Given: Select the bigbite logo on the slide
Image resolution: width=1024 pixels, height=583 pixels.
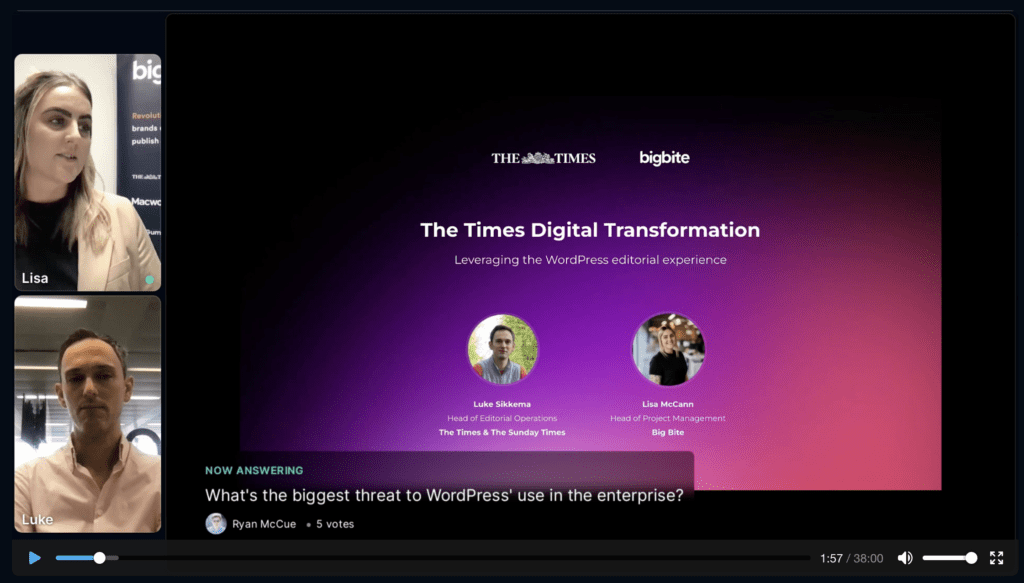Looking at the screenshot, I should [664, 157].
